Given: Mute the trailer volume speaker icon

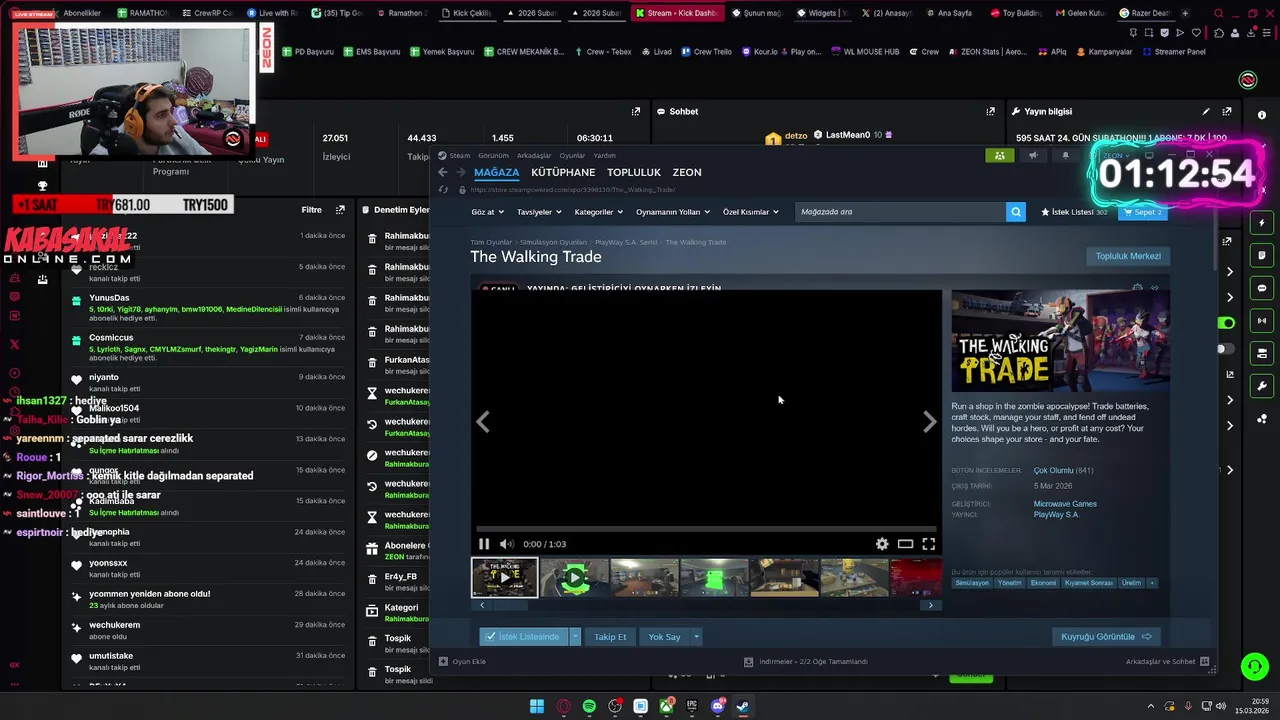Looking at the screenshot, I should coord(506,544).
